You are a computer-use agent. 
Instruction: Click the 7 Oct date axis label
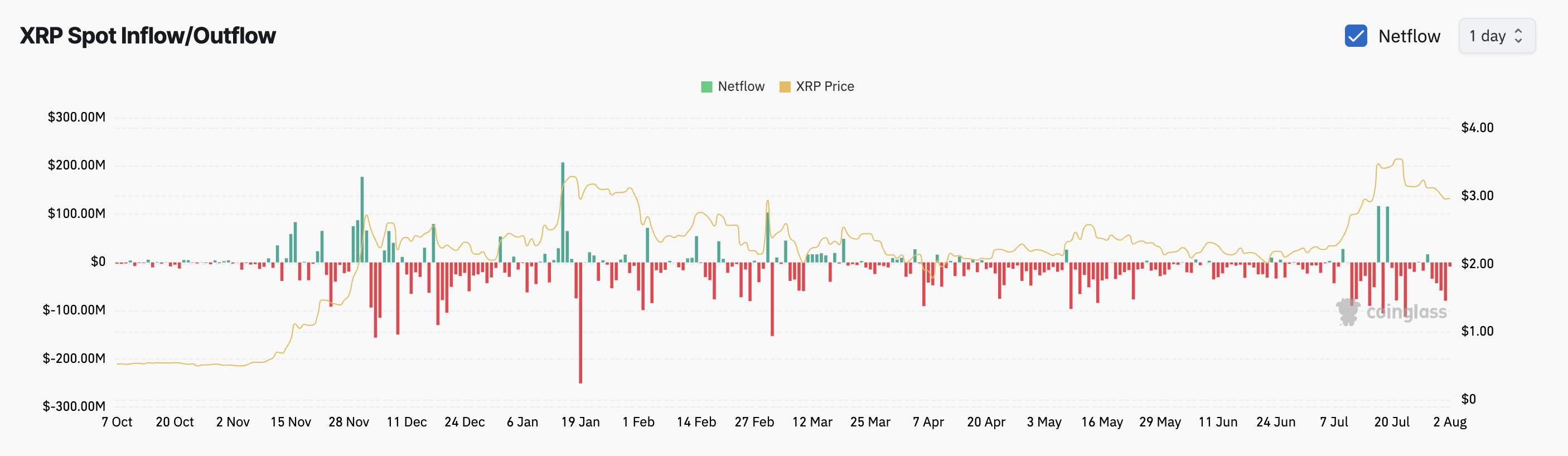(117, 422)
